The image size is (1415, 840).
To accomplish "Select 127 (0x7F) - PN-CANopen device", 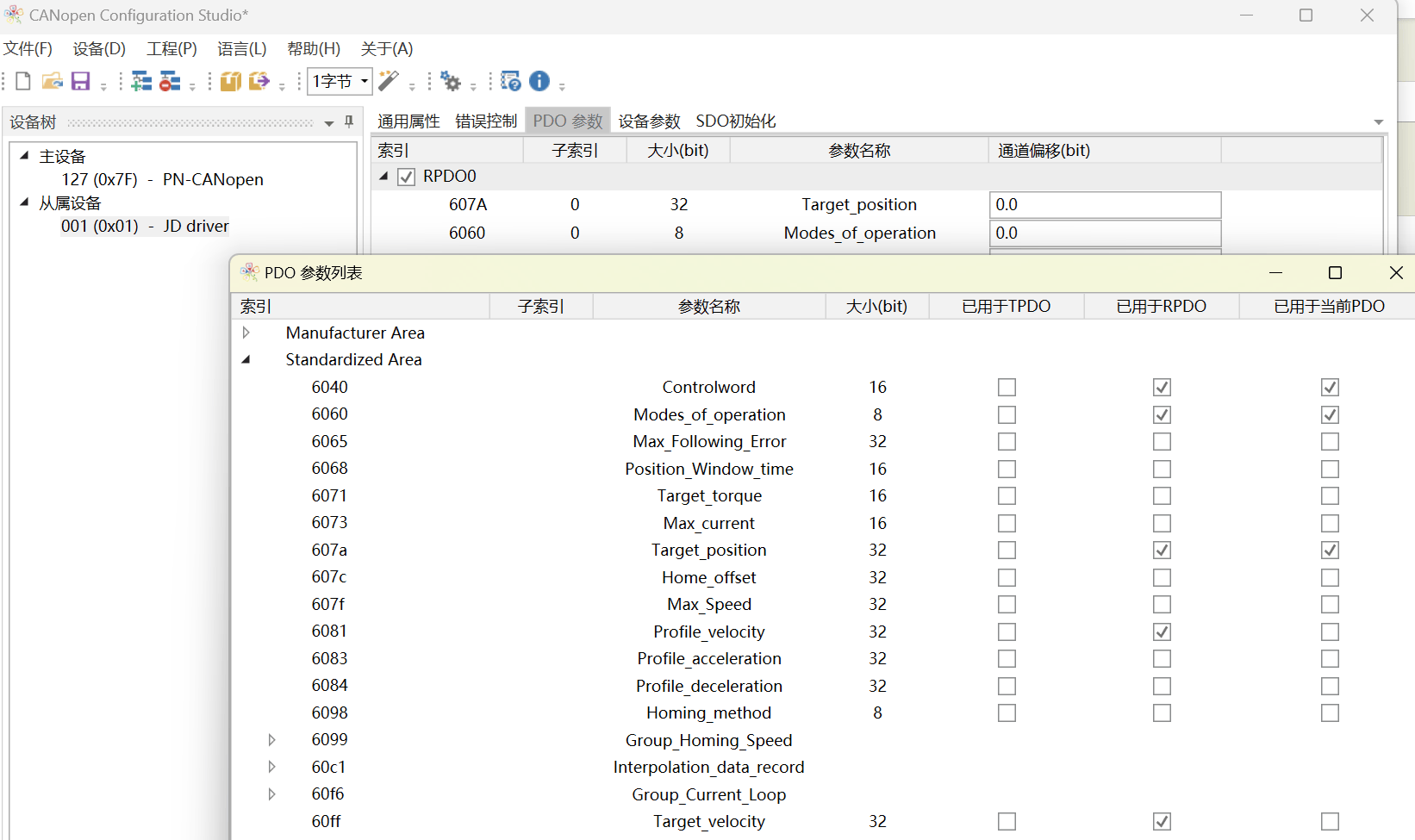I will (x=162, y=179).
